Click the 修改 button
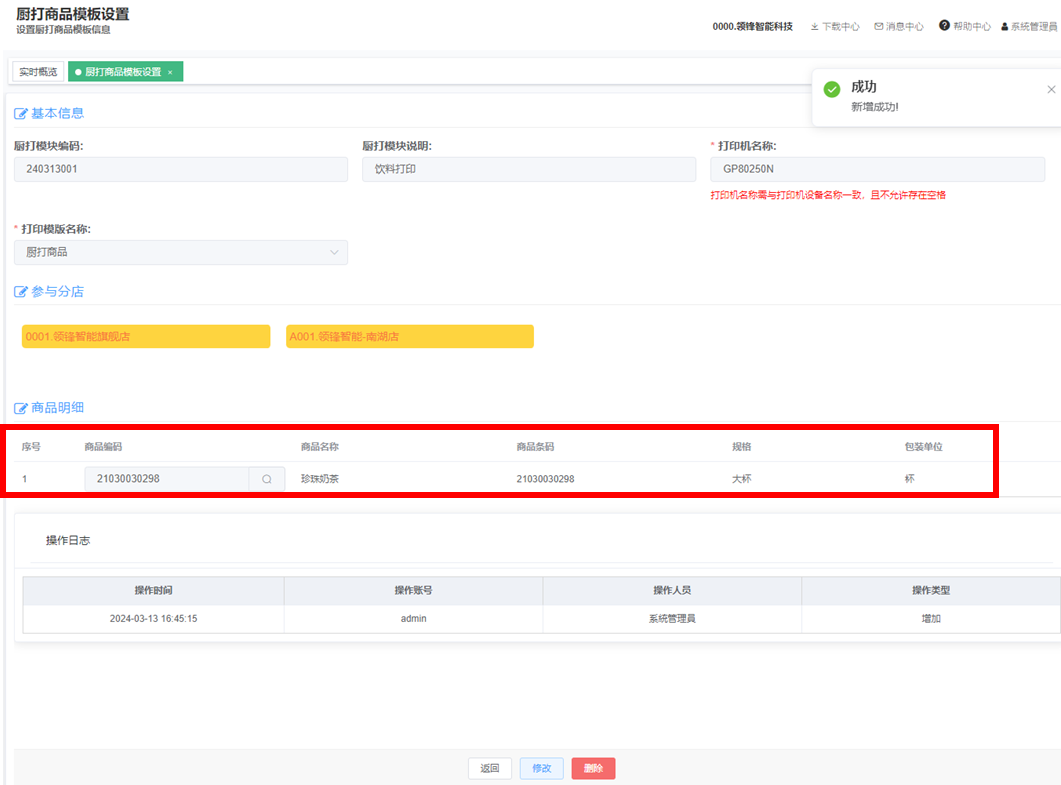Viewport: 1061px width, 785px height. click(542, 768)
